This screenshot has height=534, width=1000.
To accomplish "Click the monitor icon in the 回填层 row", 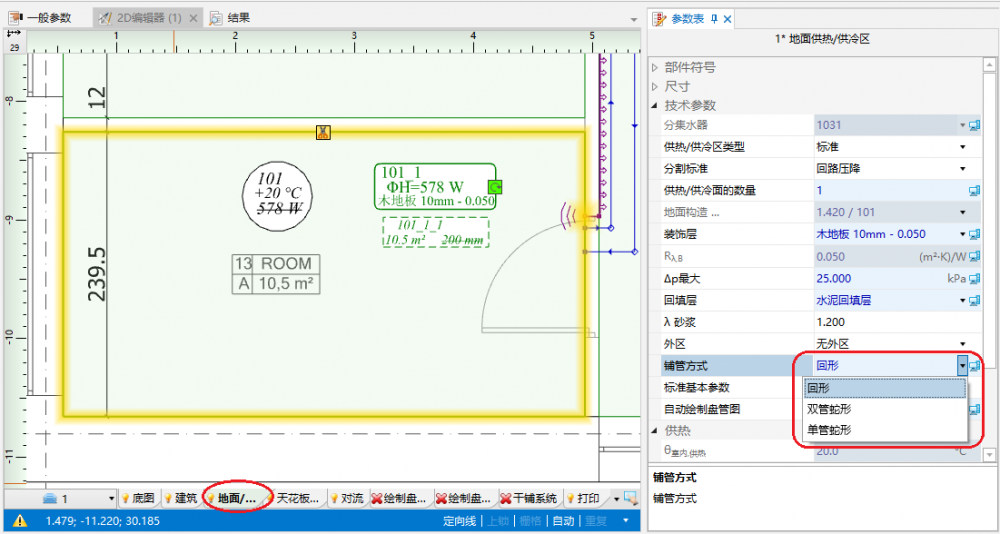I will 975,300.
